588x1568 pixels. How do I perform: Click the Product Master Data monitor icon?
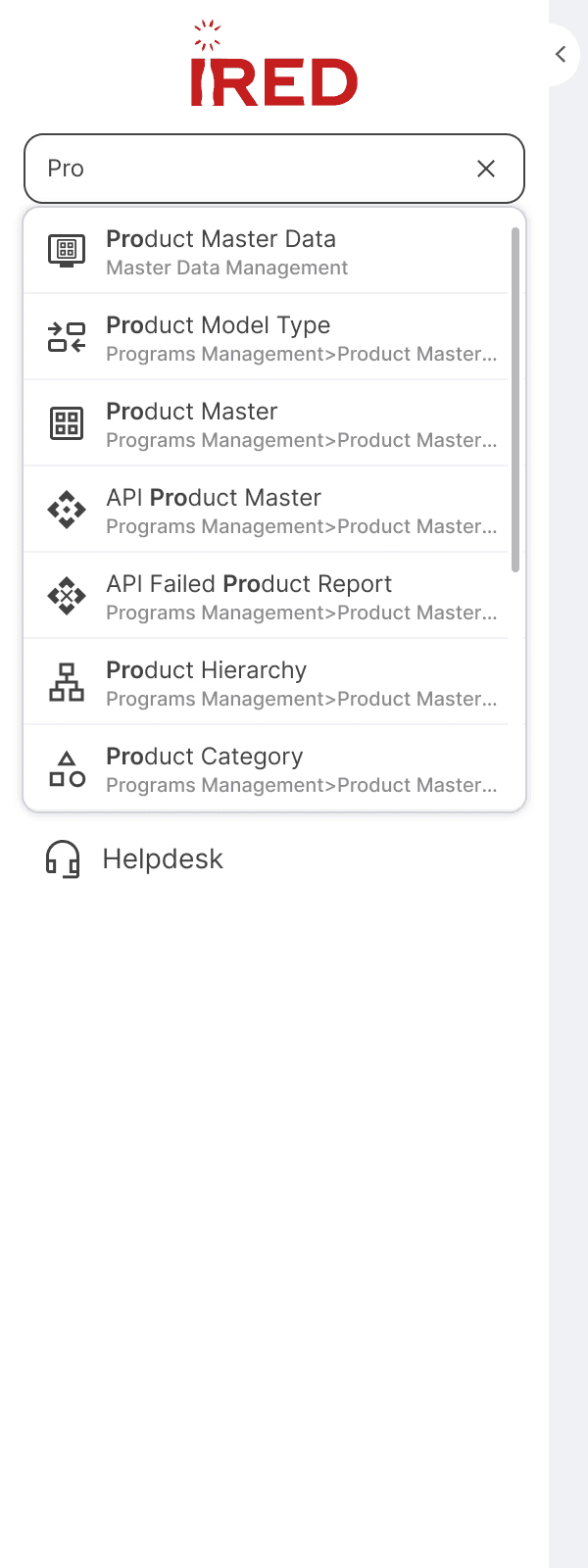coord(67,251)
